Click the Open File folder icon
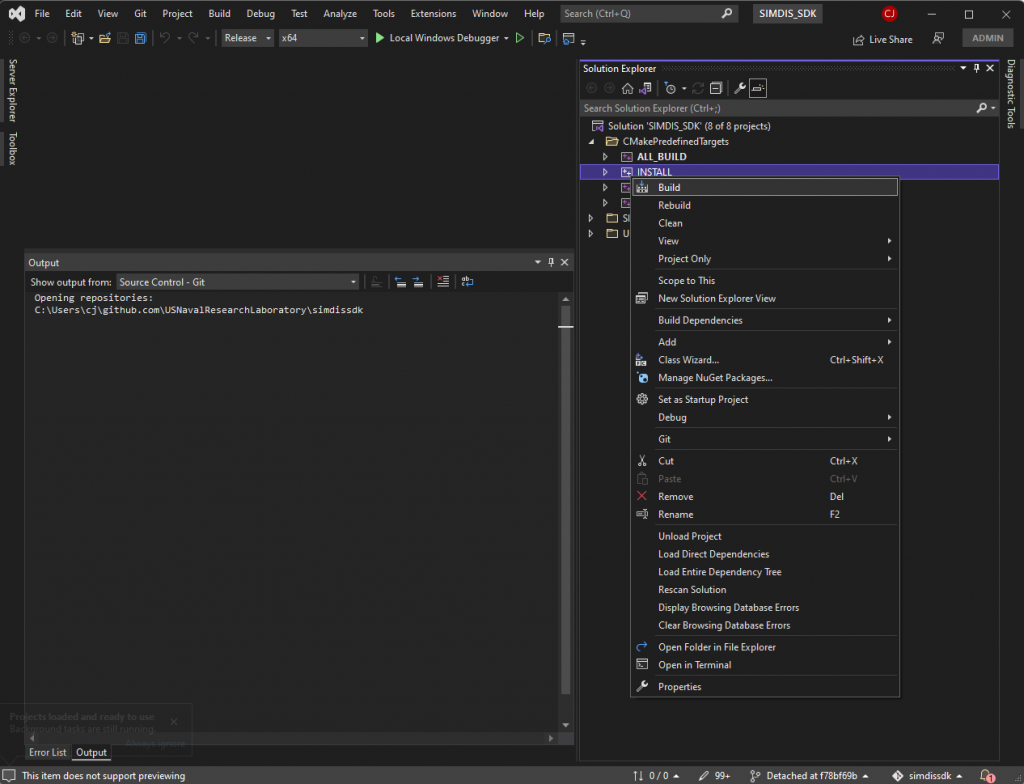Viewport: 1024px width, 784px height. pos(104,38)
